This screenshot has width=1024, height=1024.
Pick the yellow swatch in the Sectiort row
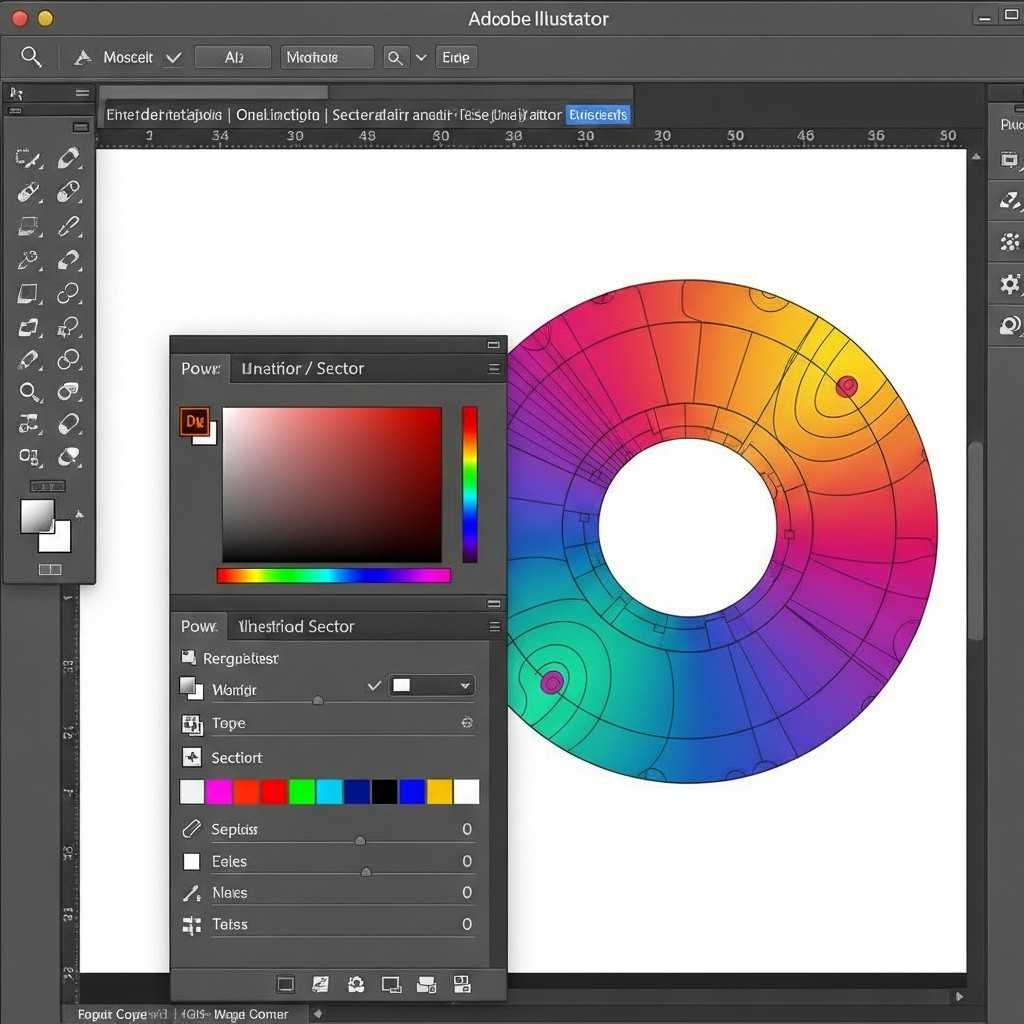[x=440, y=792]
